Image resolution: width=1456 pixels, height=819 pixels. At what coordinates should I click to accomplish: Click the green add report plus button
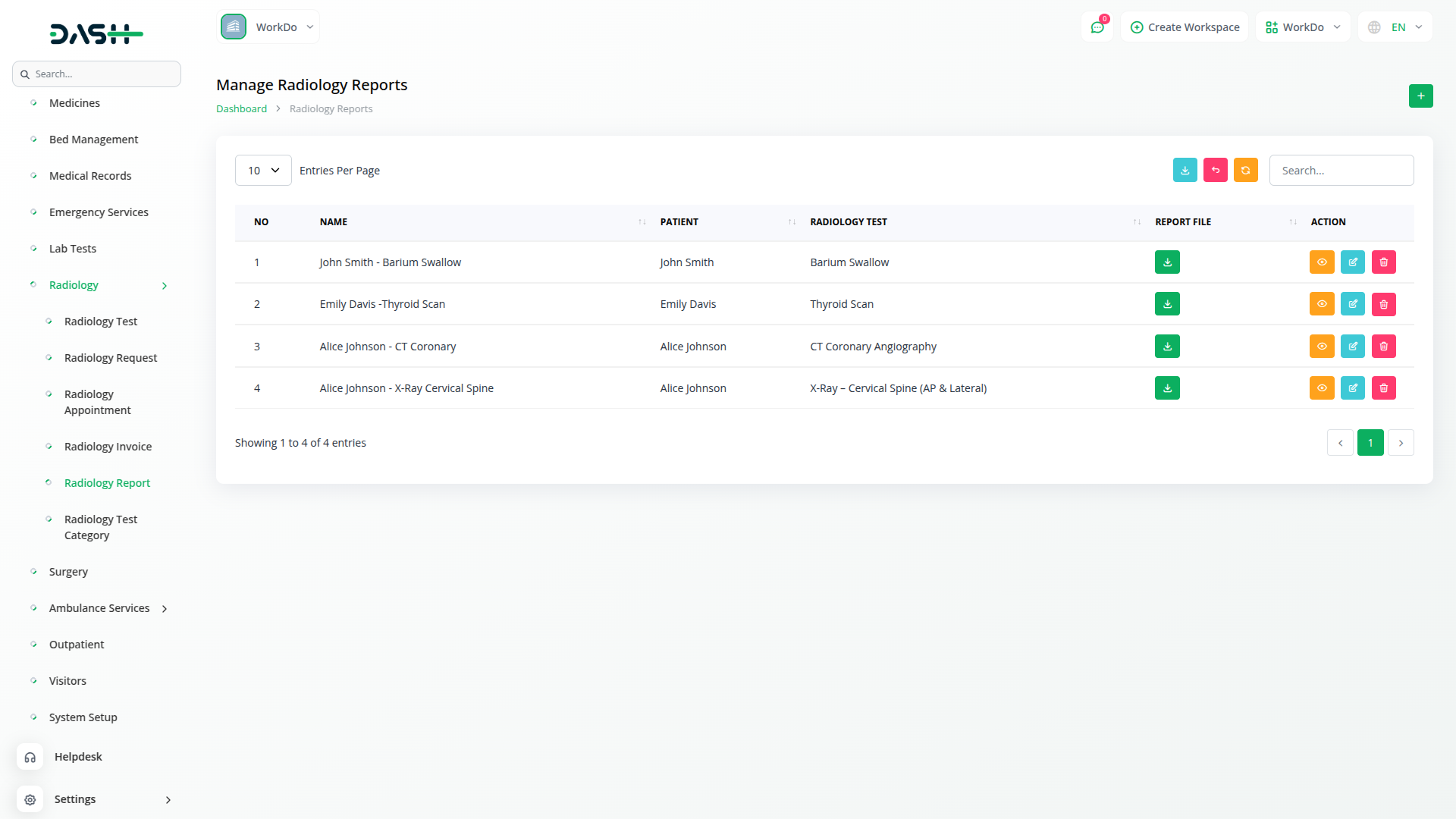[x=1420, y=96]
